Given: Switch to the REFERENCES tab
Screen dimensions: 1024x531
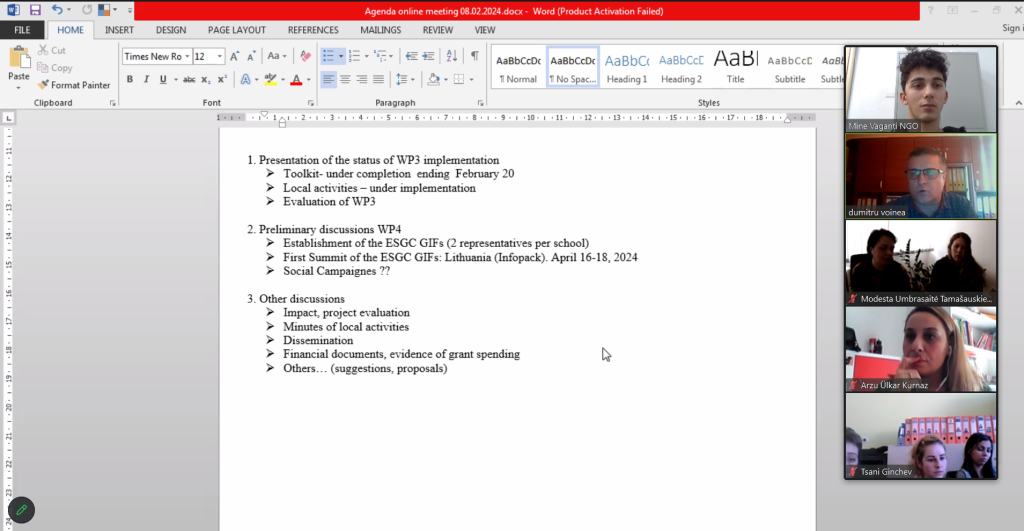Looking at the screenshot, I should pyautogui.click(x=313, y=30).
